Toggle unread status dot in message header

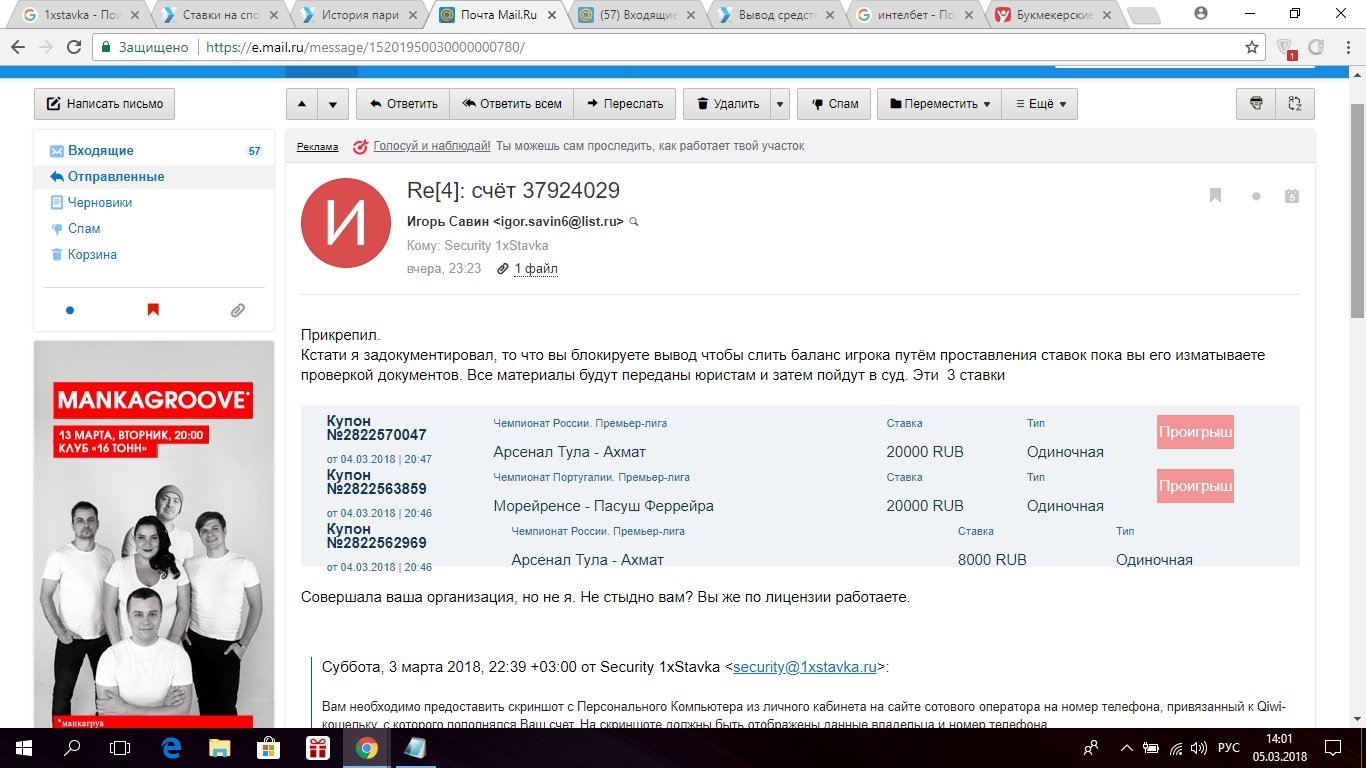(1256, 197)
